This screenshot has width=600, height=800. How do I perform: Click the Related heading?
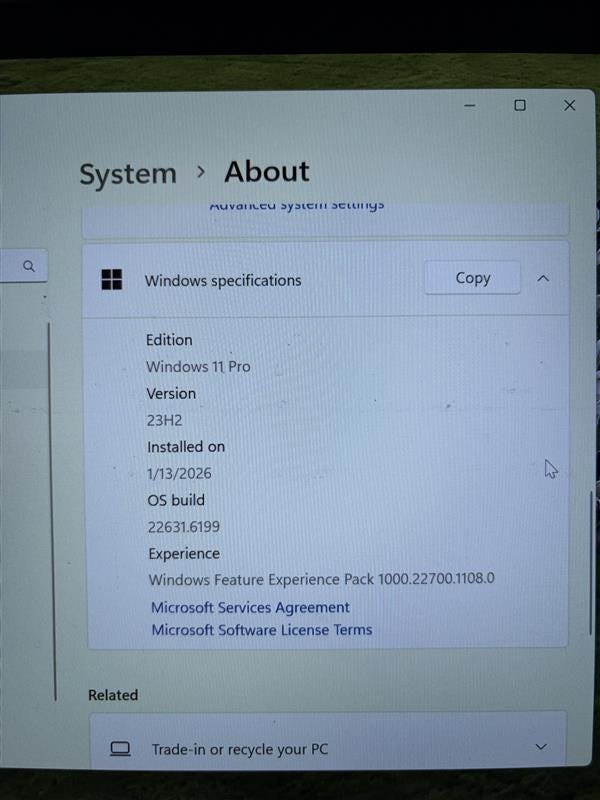tap(113, 695)
